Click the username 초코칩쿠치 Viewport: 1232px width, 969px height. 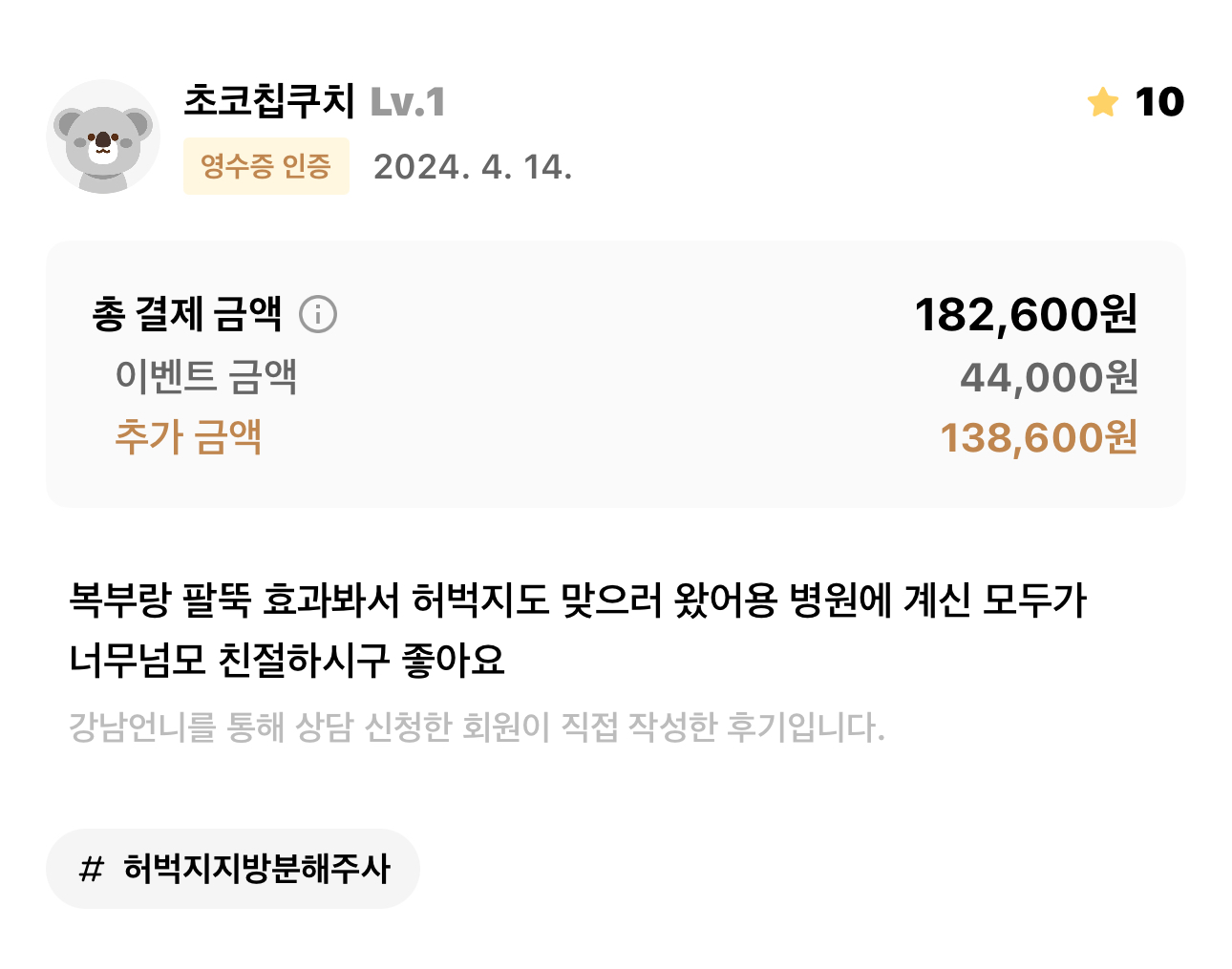(x=269, y=101)
